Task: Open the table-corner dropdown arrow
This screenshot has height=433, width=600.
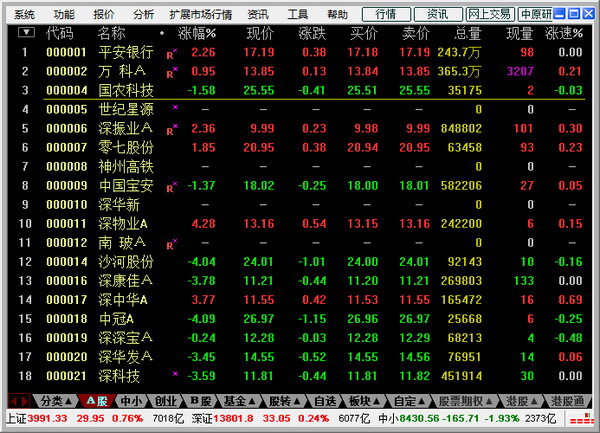Action: click(x=26, y=33)
